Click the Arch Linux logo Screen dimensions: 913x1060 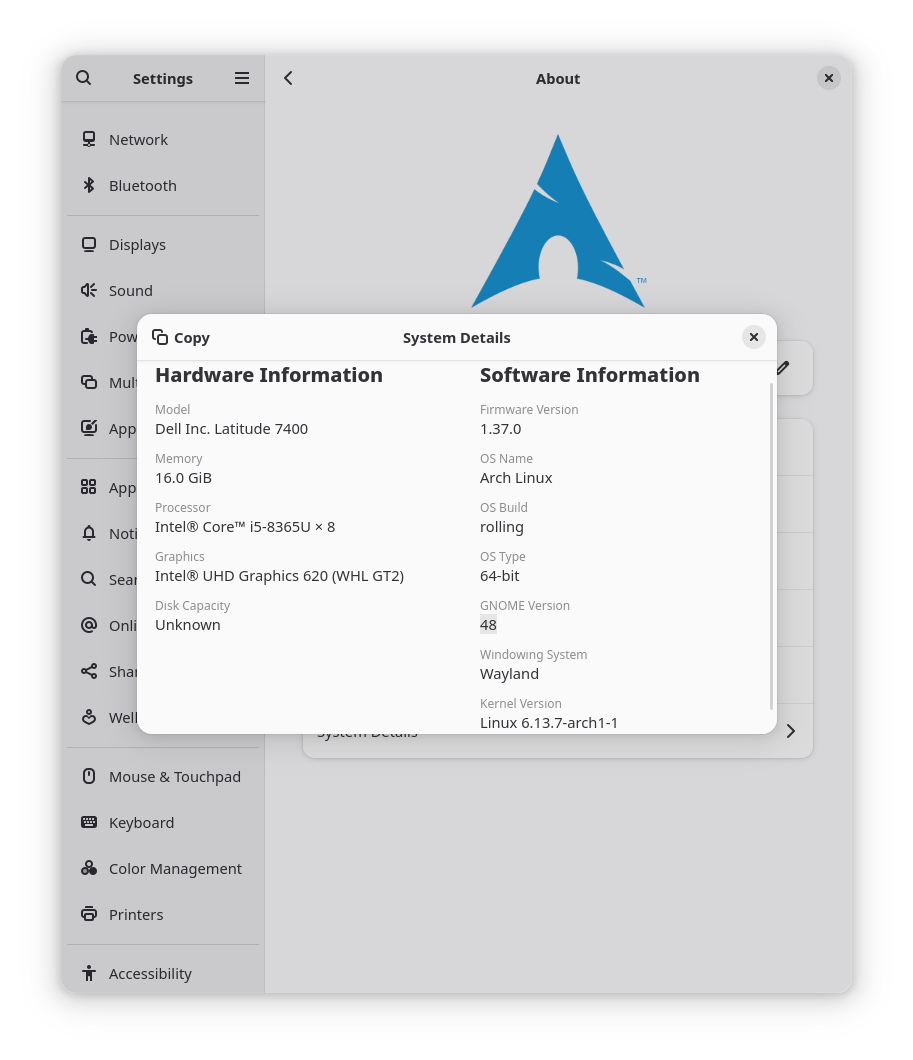558,221
